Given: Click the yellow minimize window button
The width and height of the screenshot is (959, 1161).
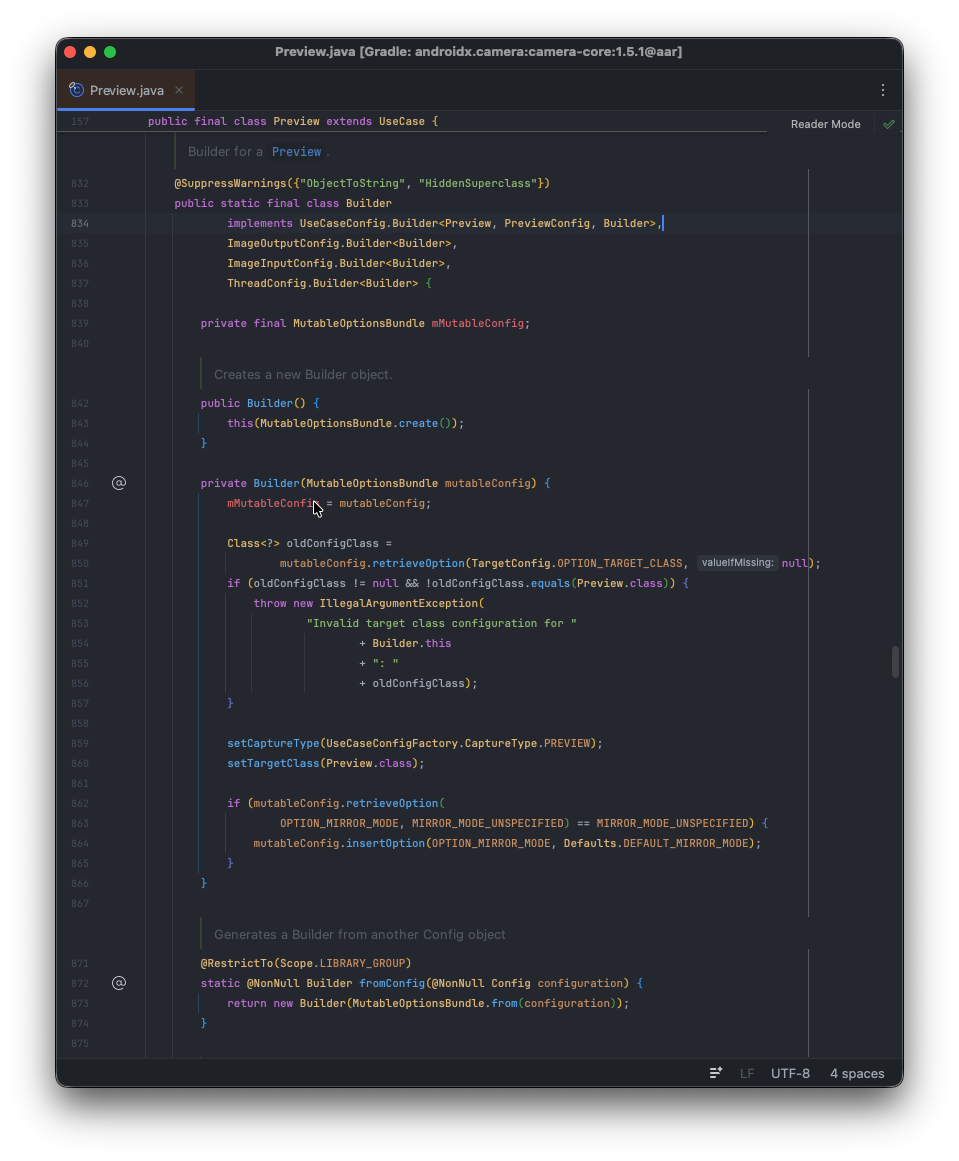Looking at the screenshot, I should tap(90, 52).
